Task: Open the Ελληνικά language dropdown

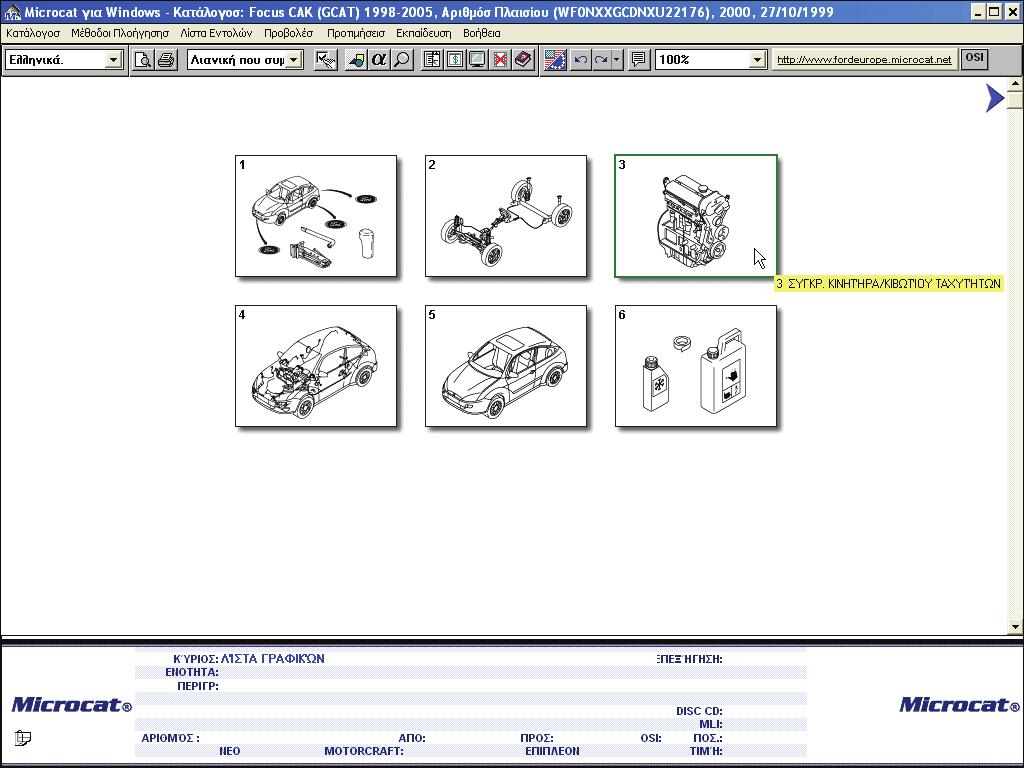Action: point(113,60)
